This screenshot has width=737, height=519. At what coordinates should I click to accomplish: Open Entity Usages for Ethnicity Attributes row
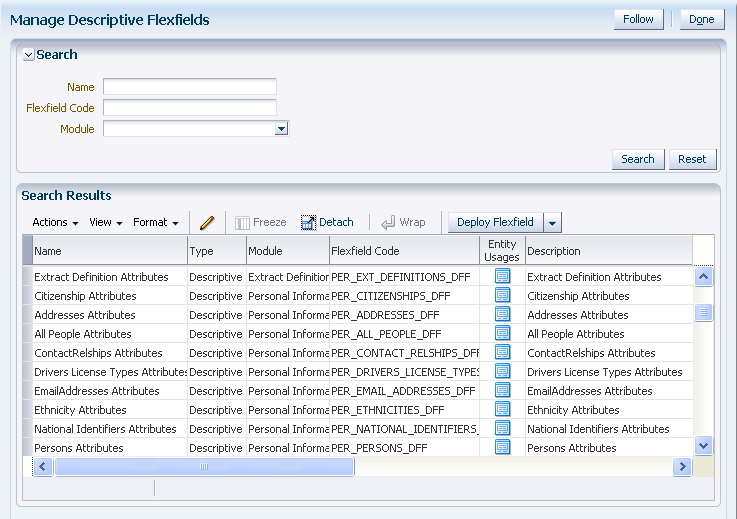502,409
